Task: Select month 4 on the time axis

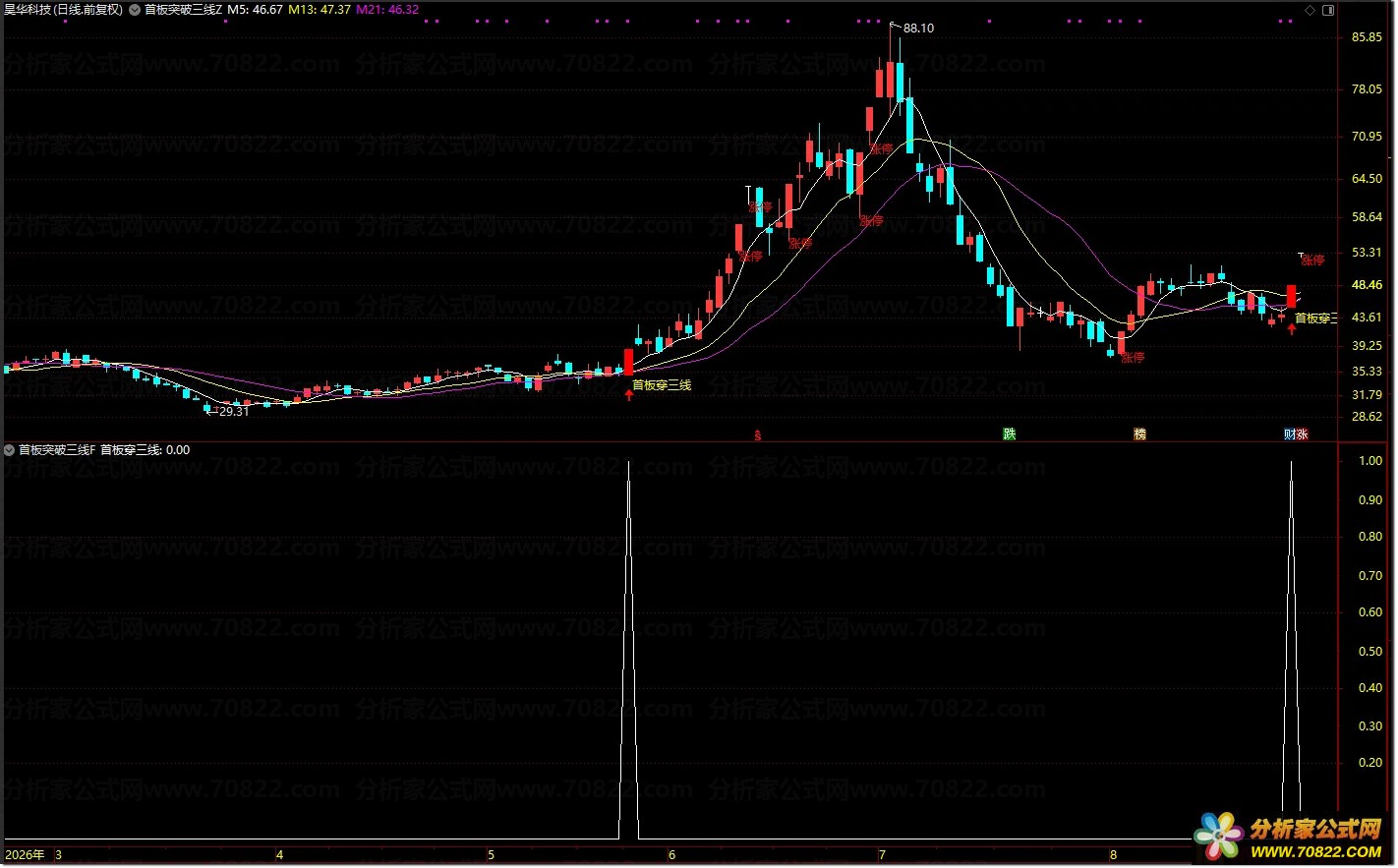Action: [279, 855]
